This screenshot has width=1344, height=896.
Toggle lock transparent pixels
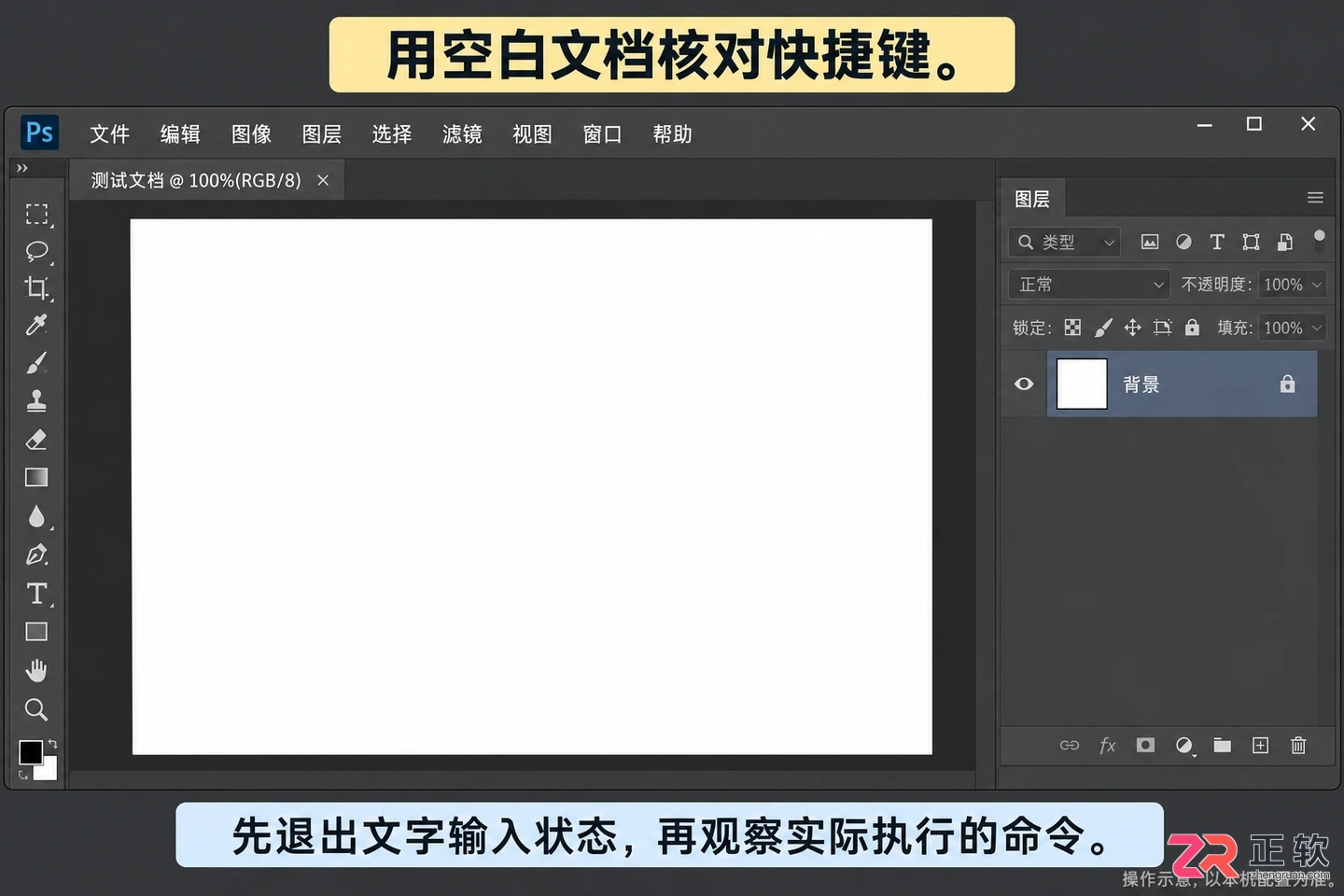coord(1072,328)
